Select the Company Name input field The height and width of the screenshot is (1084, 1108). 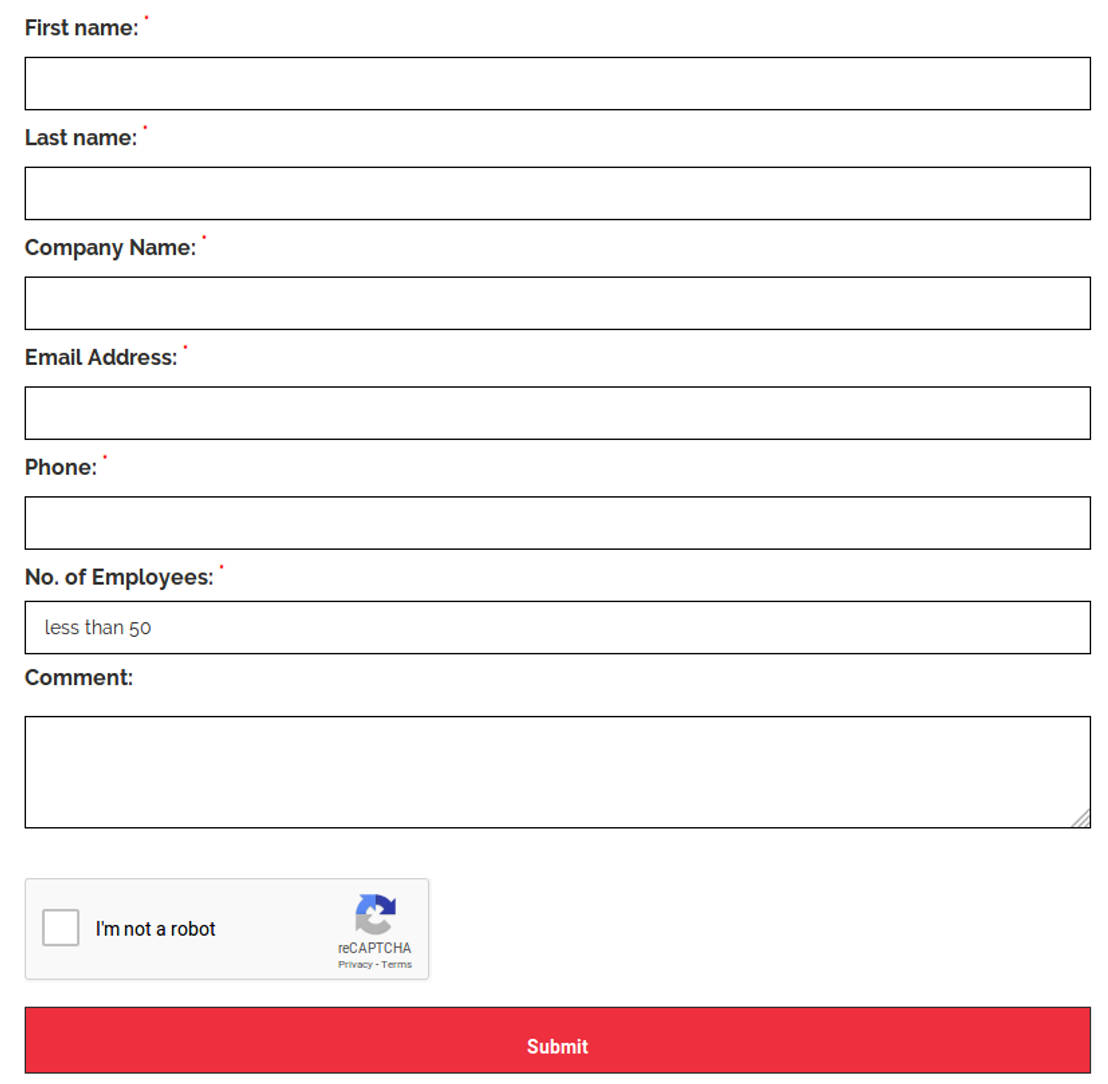557,303
